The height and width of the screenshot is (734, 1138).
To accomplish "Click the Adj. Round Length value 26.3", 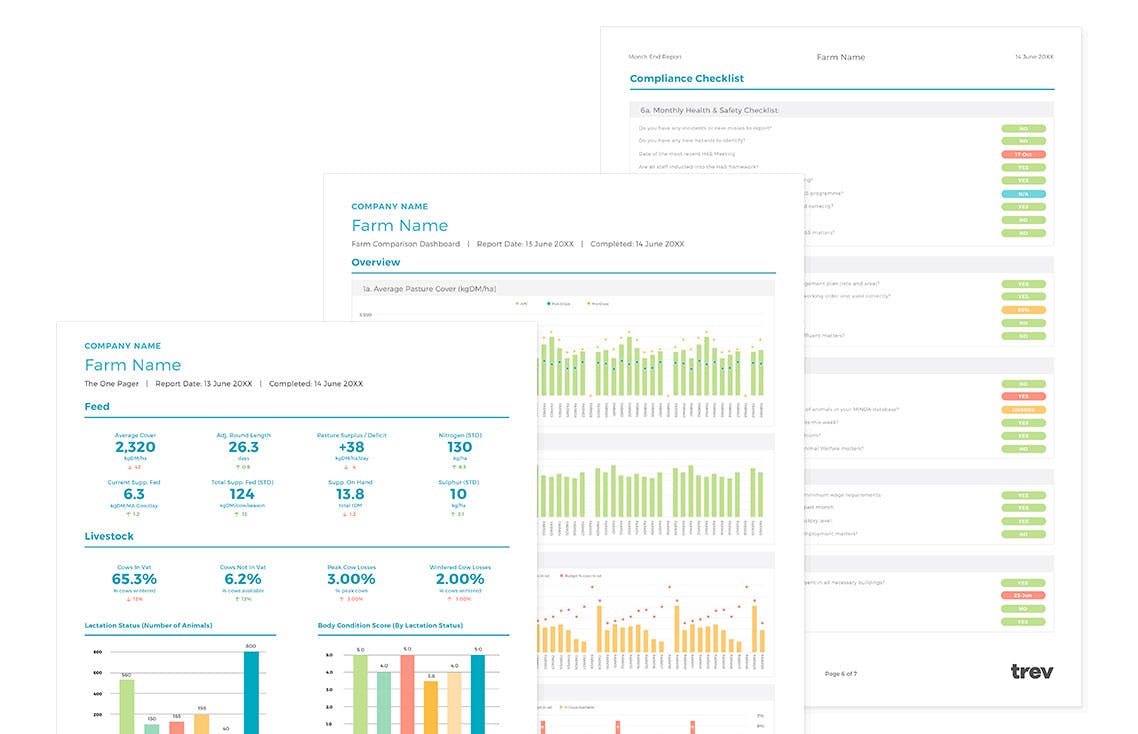I will 243,447.
